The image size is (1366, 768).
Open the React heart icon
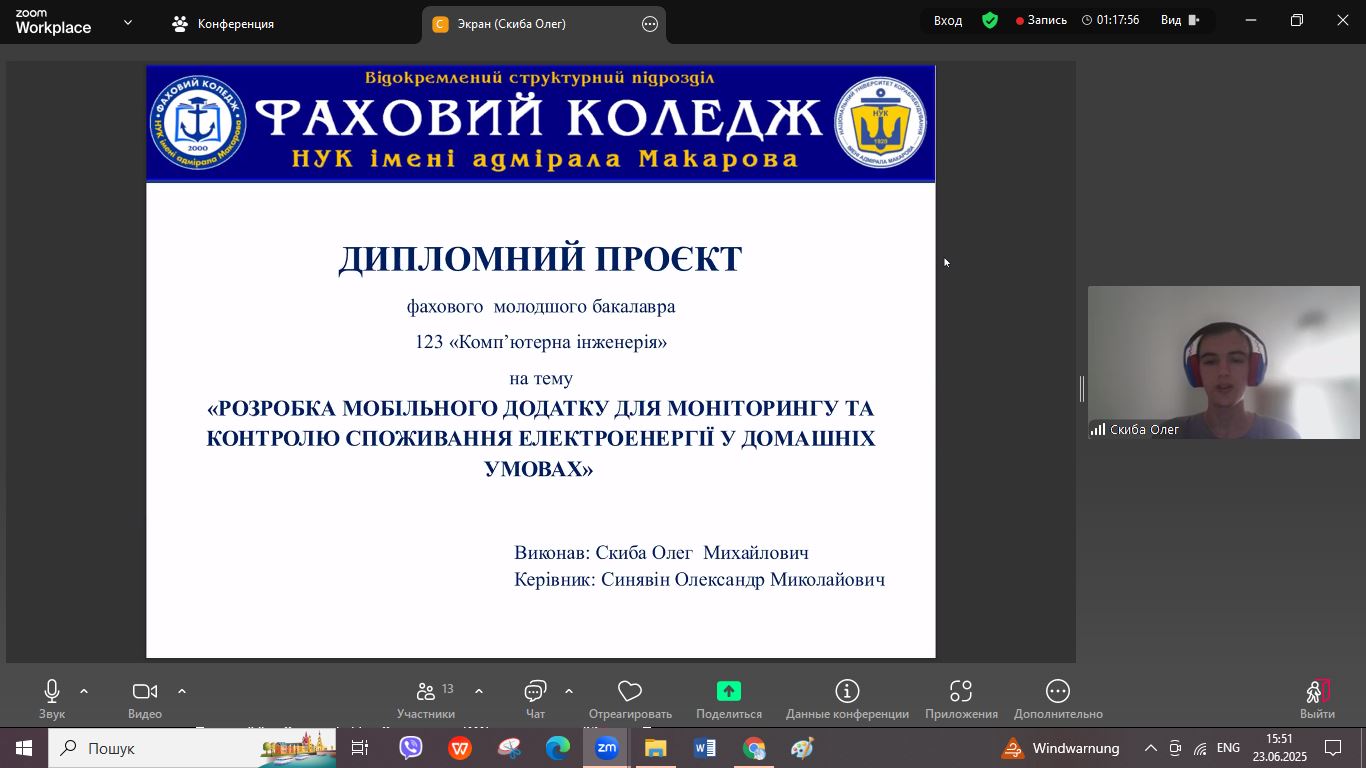tap(629, 691)
